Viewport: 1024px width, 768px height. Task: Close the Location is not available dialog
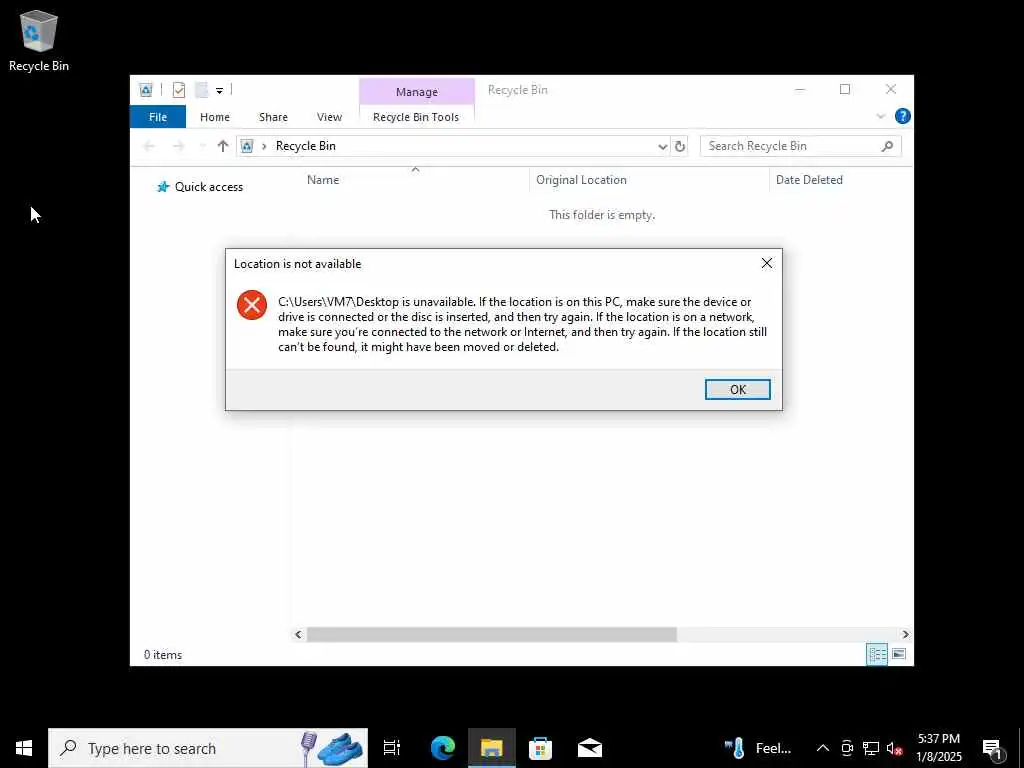click(767, 263)
